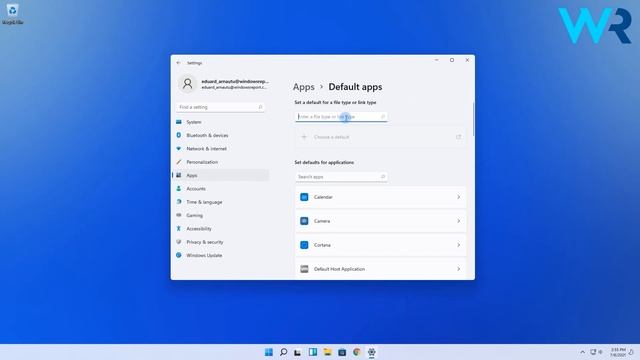
Task: Show hidden system tray icons
Action: (x=582, y=352)
